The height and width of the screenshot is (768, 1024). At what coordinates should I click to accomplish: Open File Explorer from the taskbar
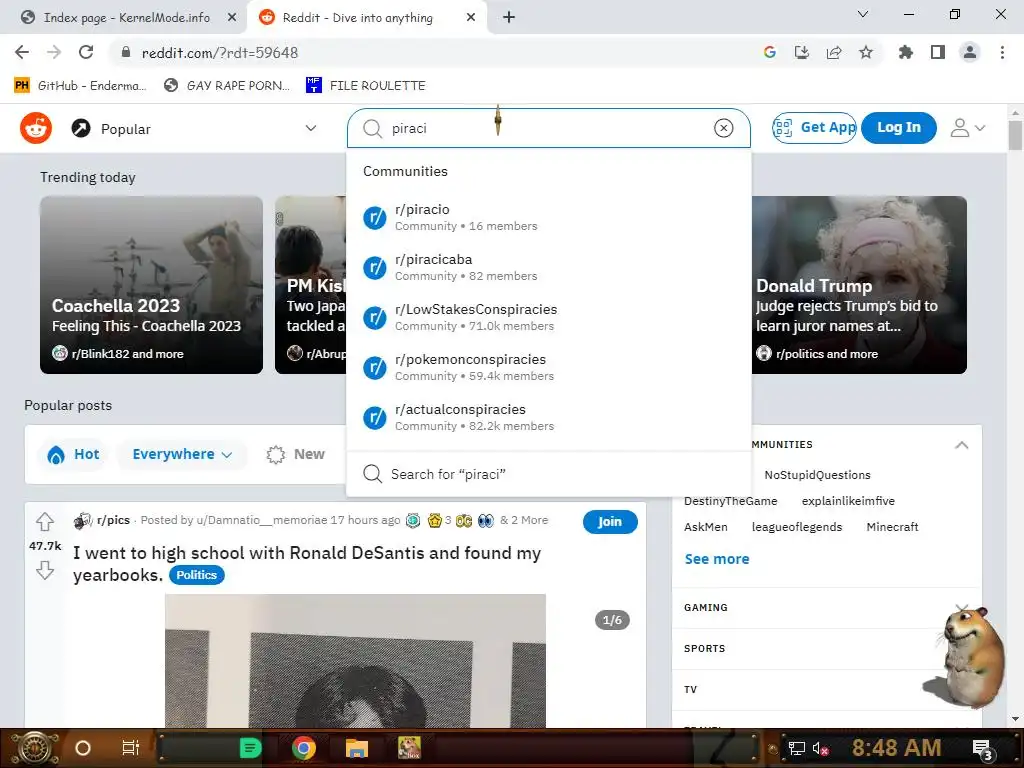[x=357, y=748]
